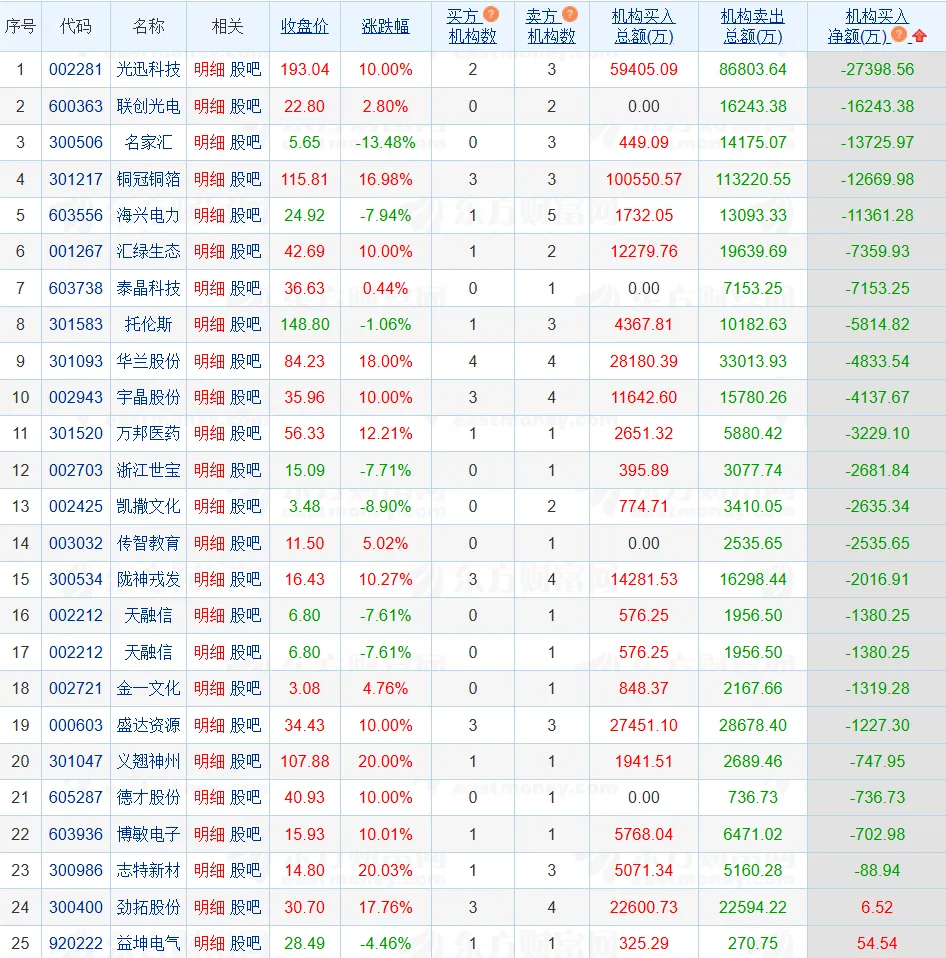Open 股吧 for 万邦医药 row

point(246,433)
